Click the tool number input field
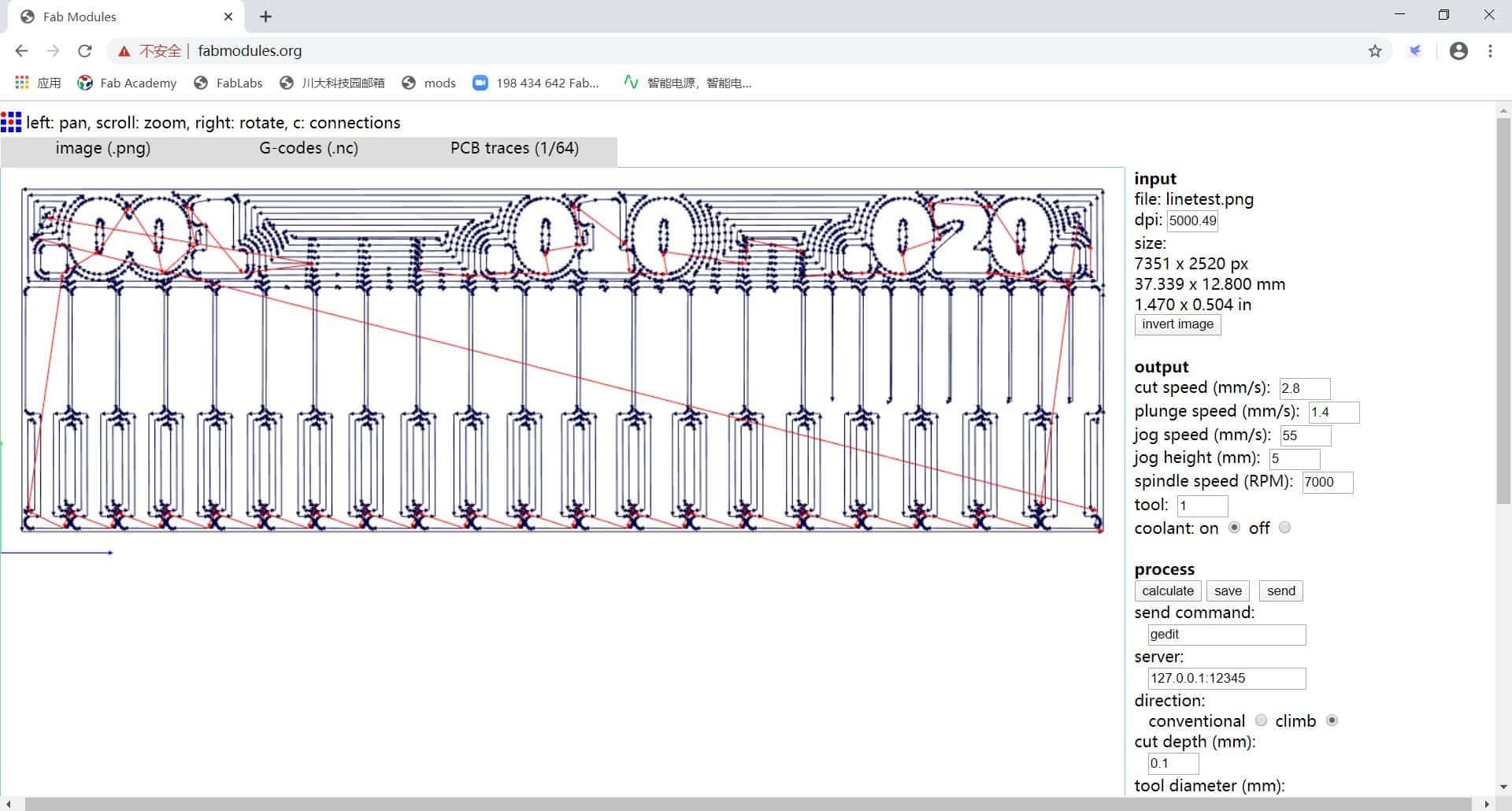This screenshot has width=1512, height=811. point(1203,506)
